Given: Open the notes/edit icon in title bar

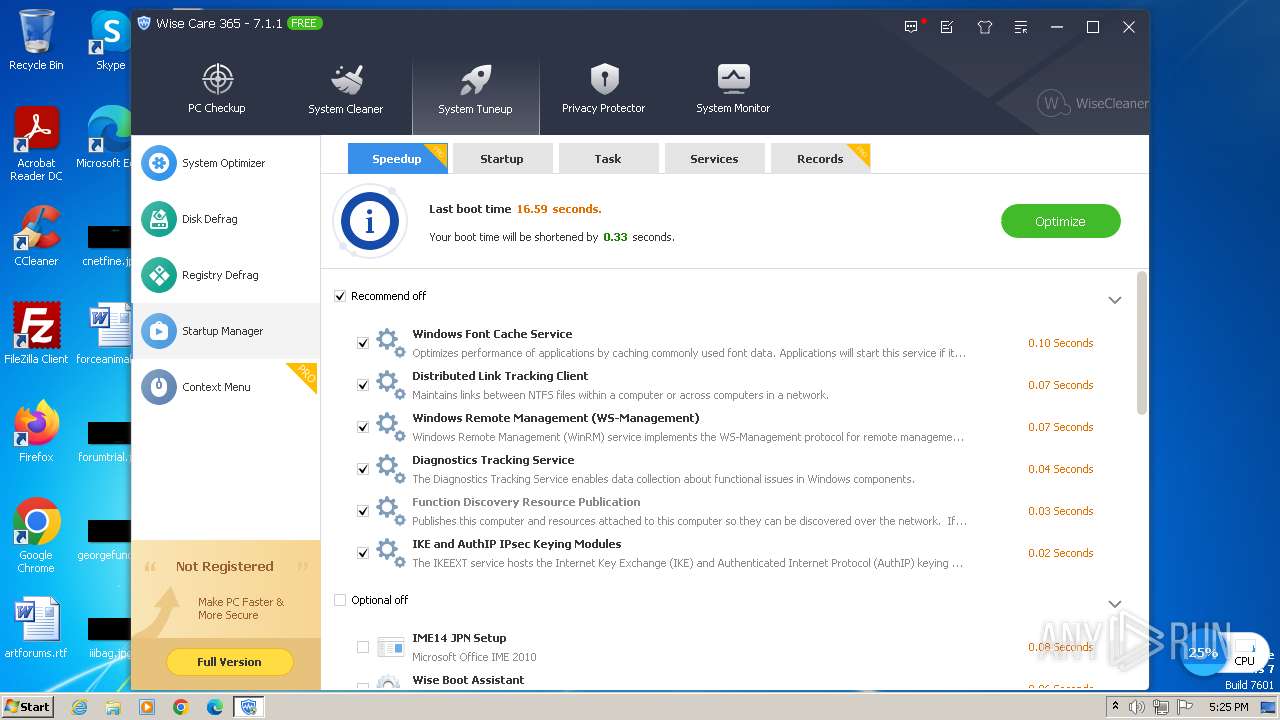Looking at the screenshot, I should click(947, 27).
